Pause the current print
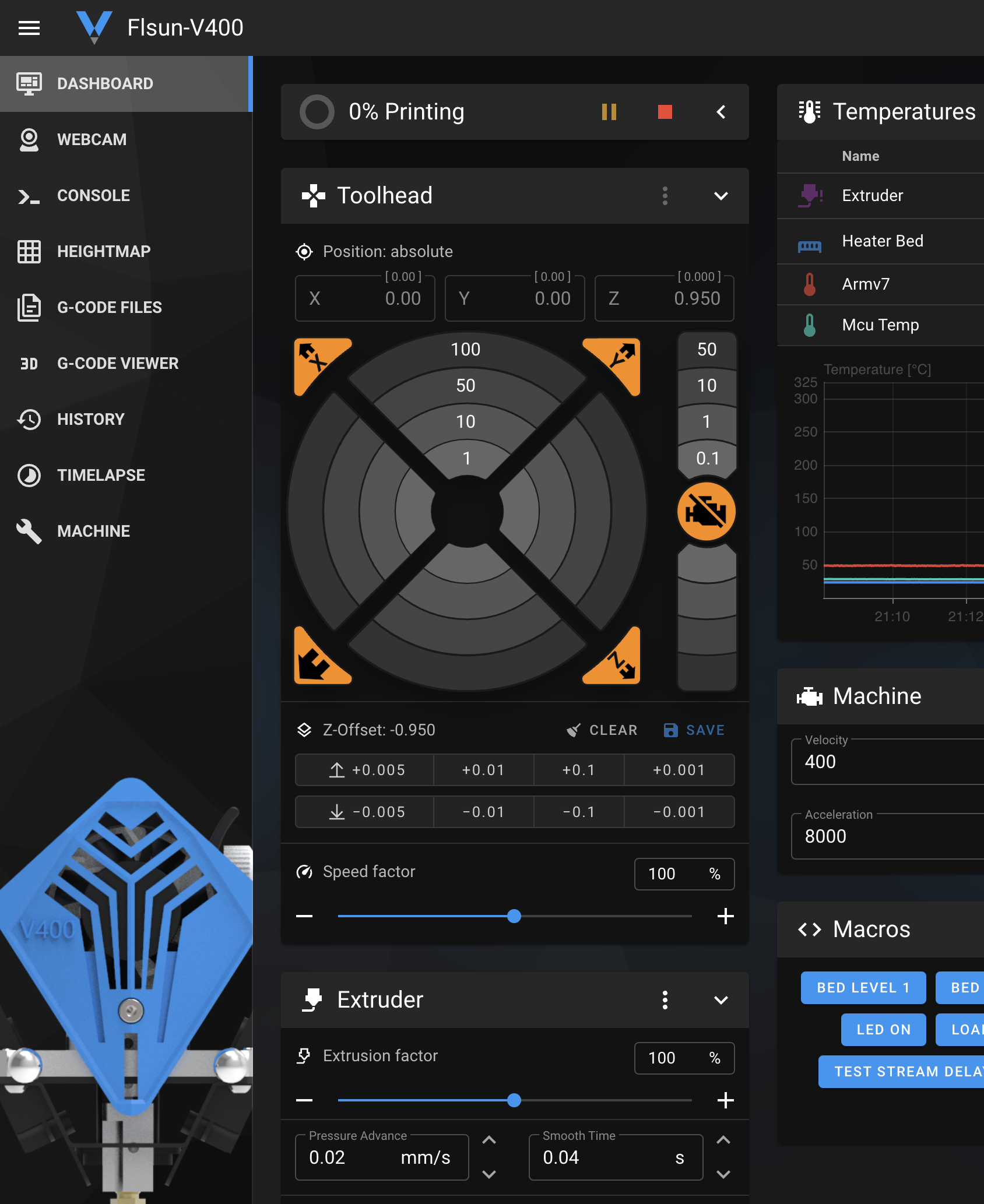Viewport: 984px width, 1204px height. pos(609,112)
